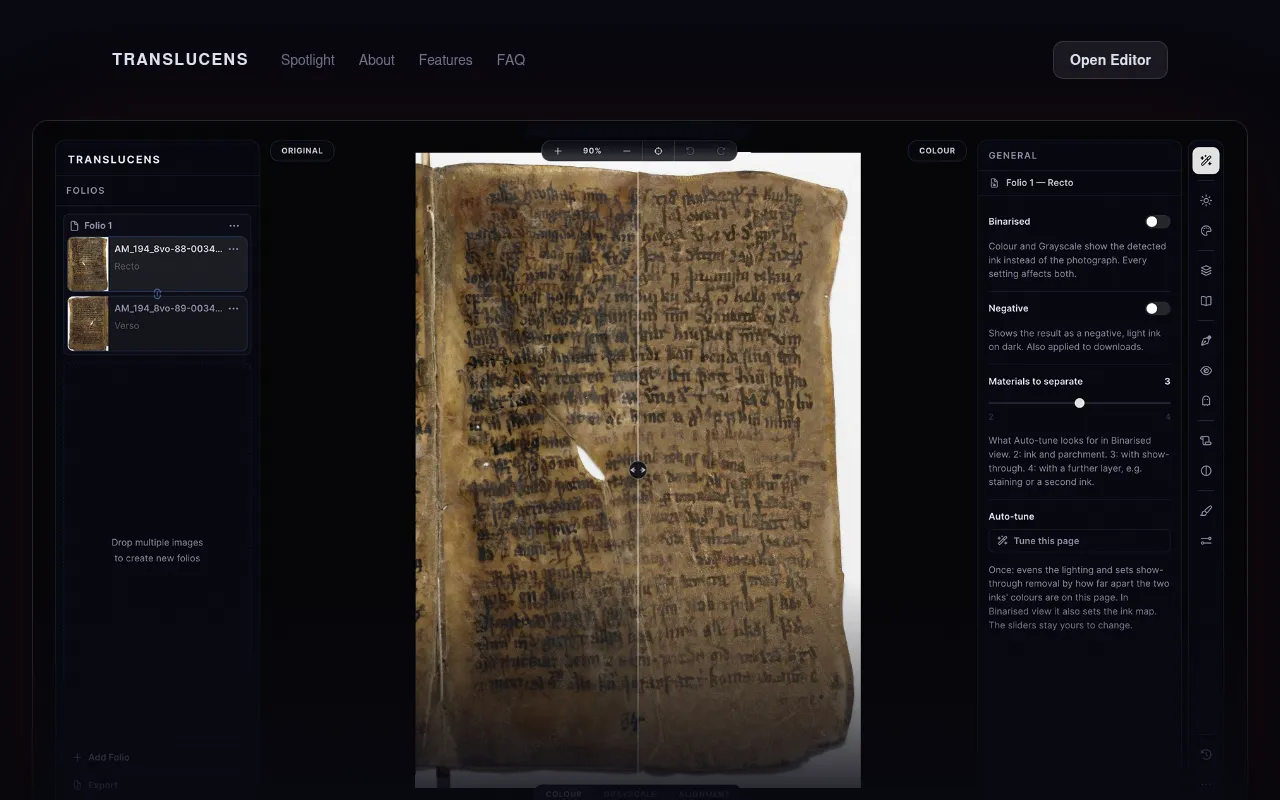
Task: Open the colour palette panel icon
Action: tap(1206, 231)
